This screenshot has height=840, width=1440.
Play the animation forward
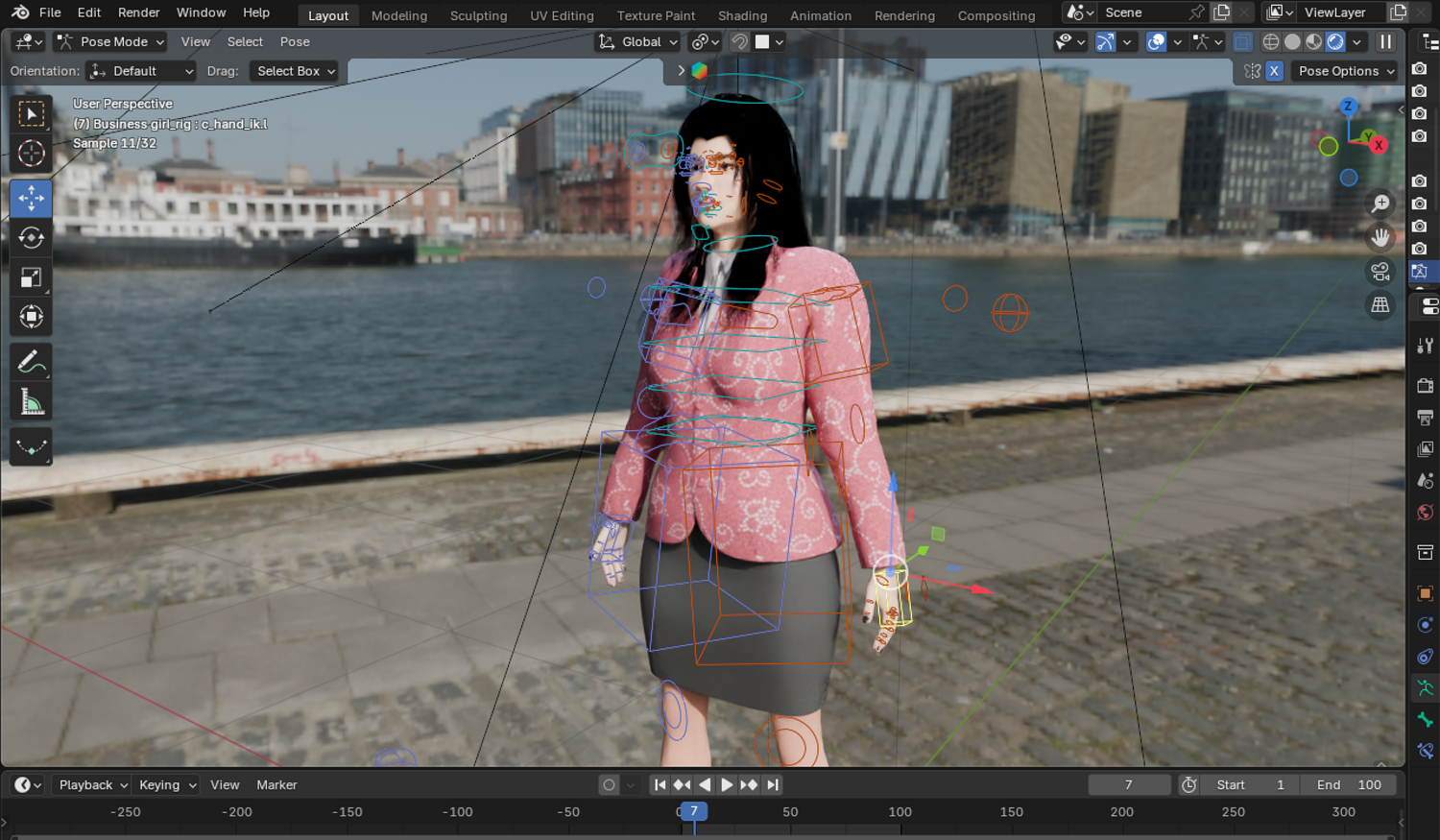[x=727, y=785]
